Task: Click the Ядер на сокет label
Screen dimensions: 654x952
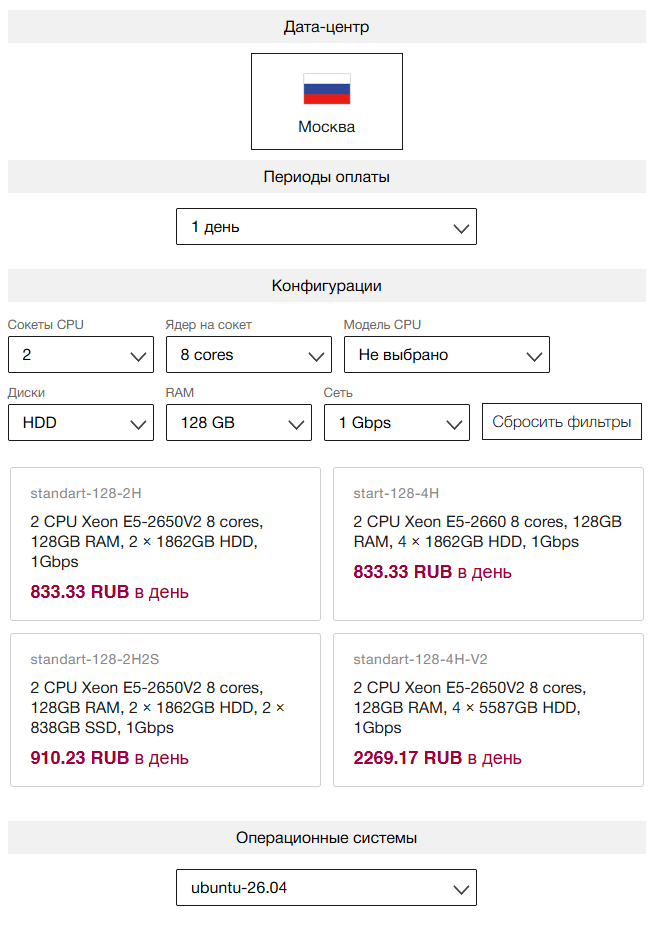Action: click(x=208, y=325)
